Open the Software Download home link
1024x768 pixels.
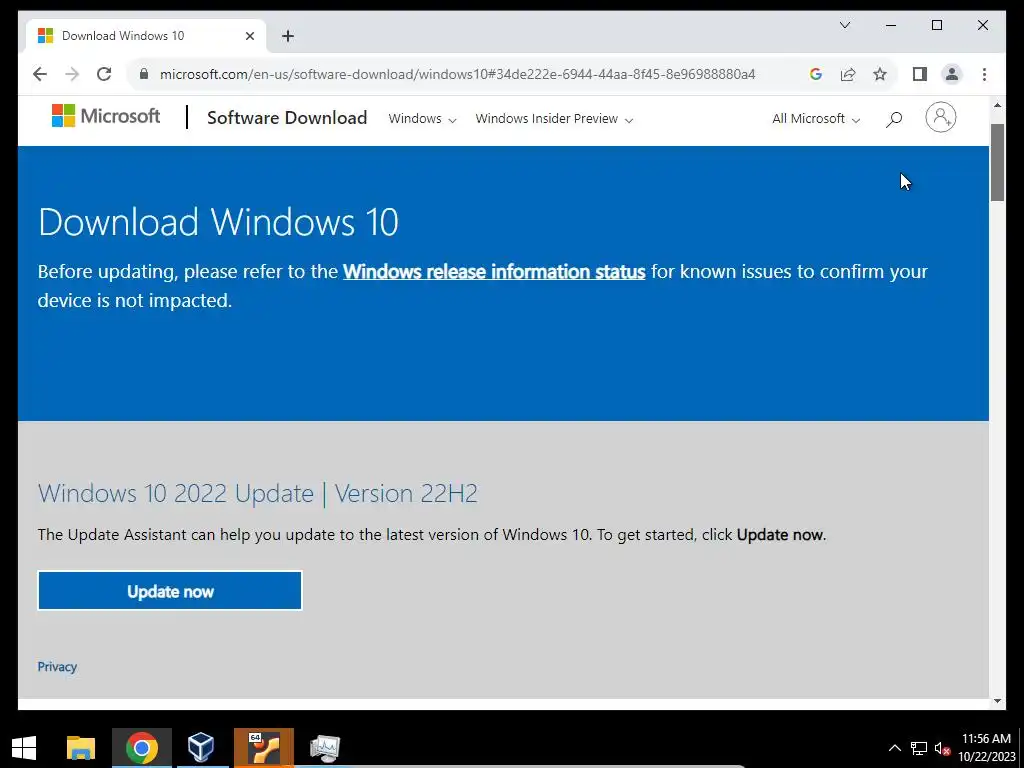[x=287, y=118]
